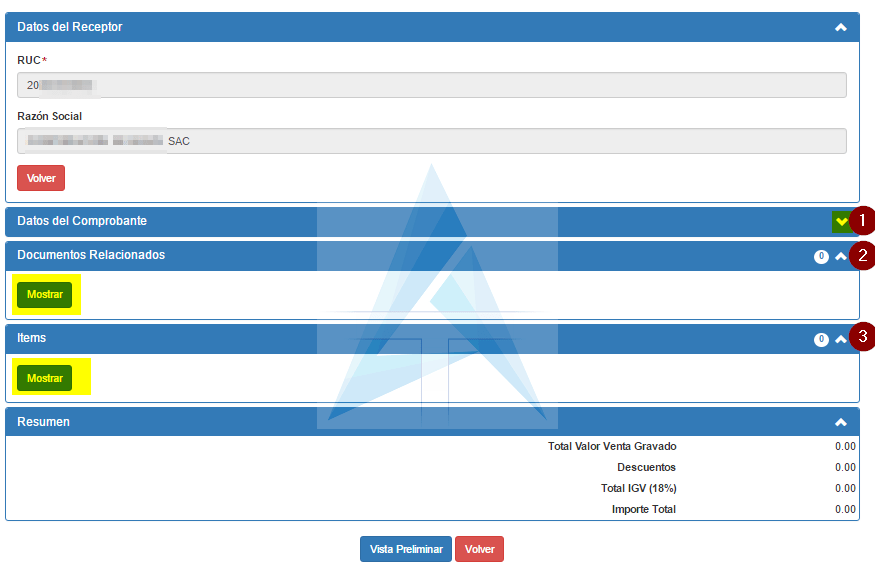This screenshot has width=875, height=584.
Task: Click red annotation marker number 1
Action: [863, 220]
